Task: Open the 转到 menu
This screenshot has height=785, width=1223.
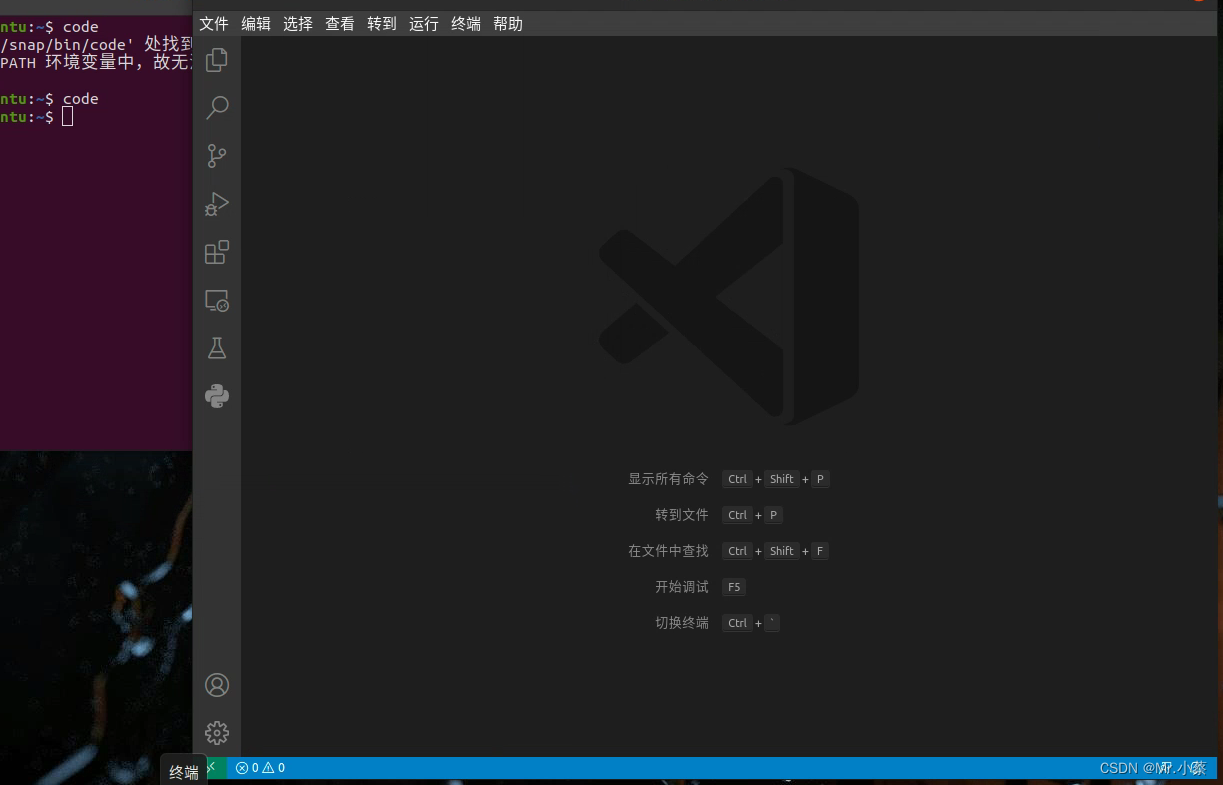Action: (x=382, y=24)
